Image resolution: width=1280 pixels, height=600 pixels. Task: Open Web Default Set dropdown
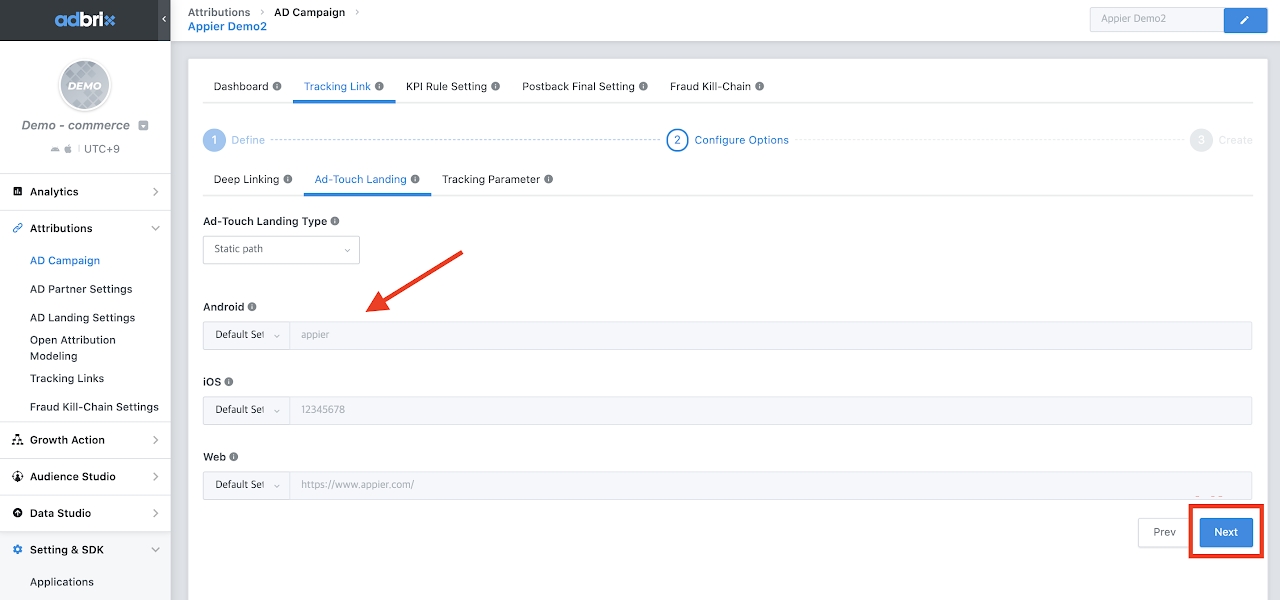[x=246, y=485]
